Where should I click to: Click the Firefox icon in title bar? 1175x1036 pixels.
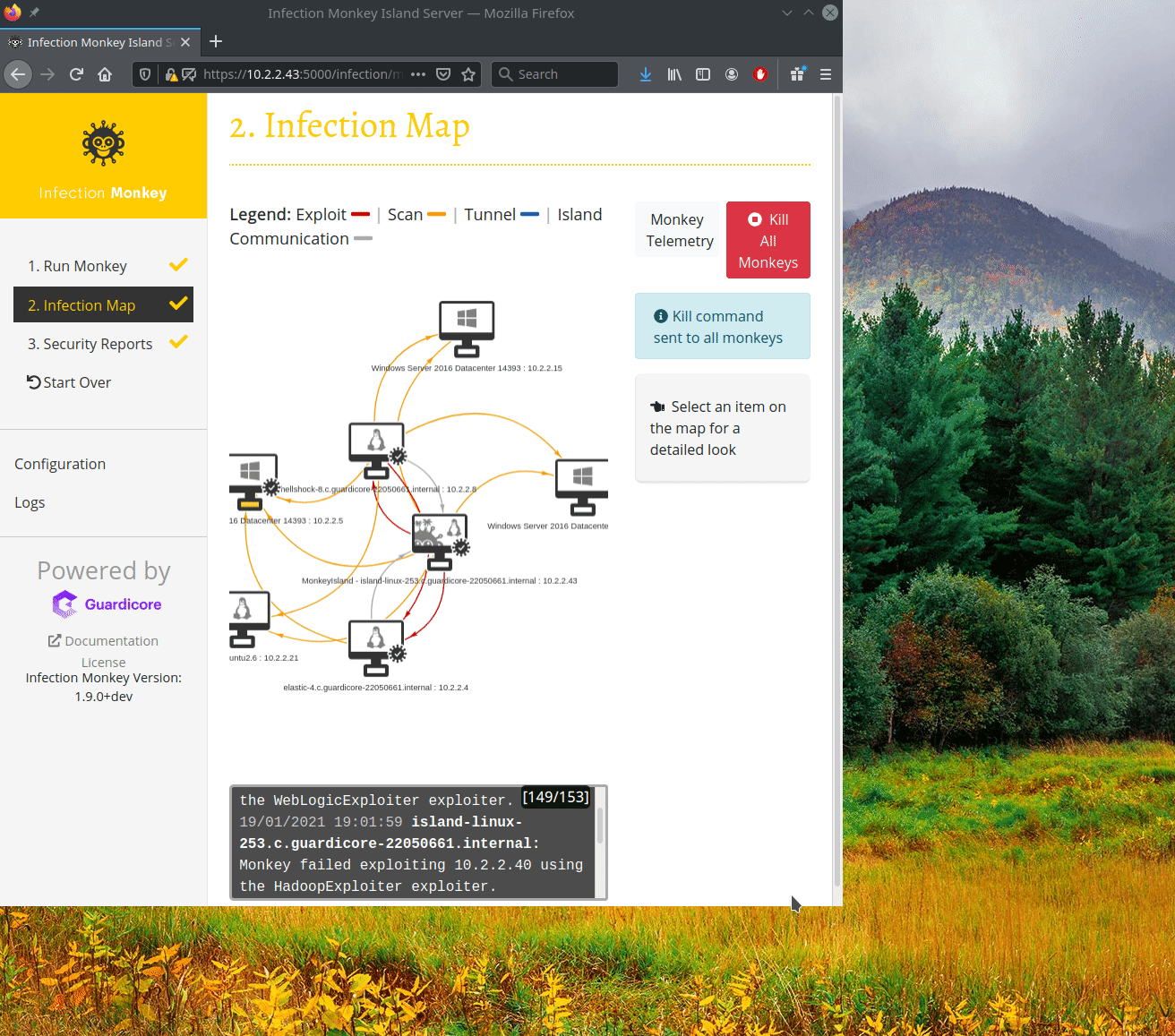point(12,13)
